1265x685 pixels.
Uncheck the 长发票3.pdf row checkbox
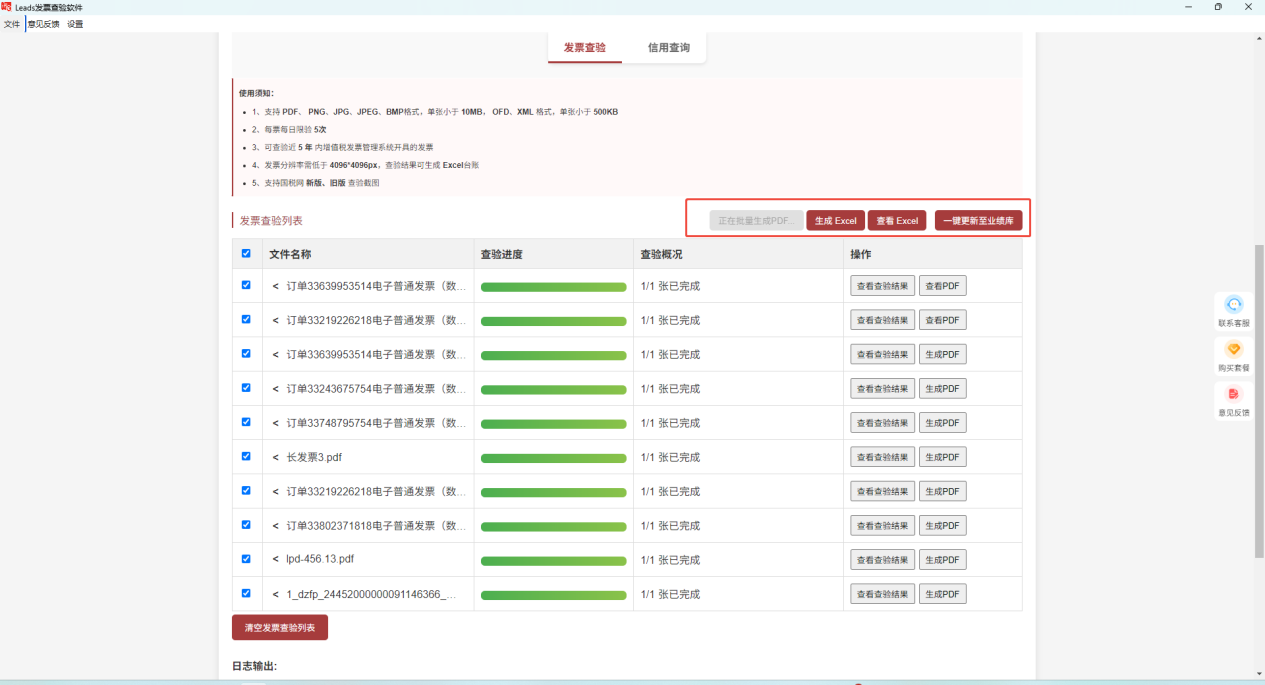coord(246,456)
